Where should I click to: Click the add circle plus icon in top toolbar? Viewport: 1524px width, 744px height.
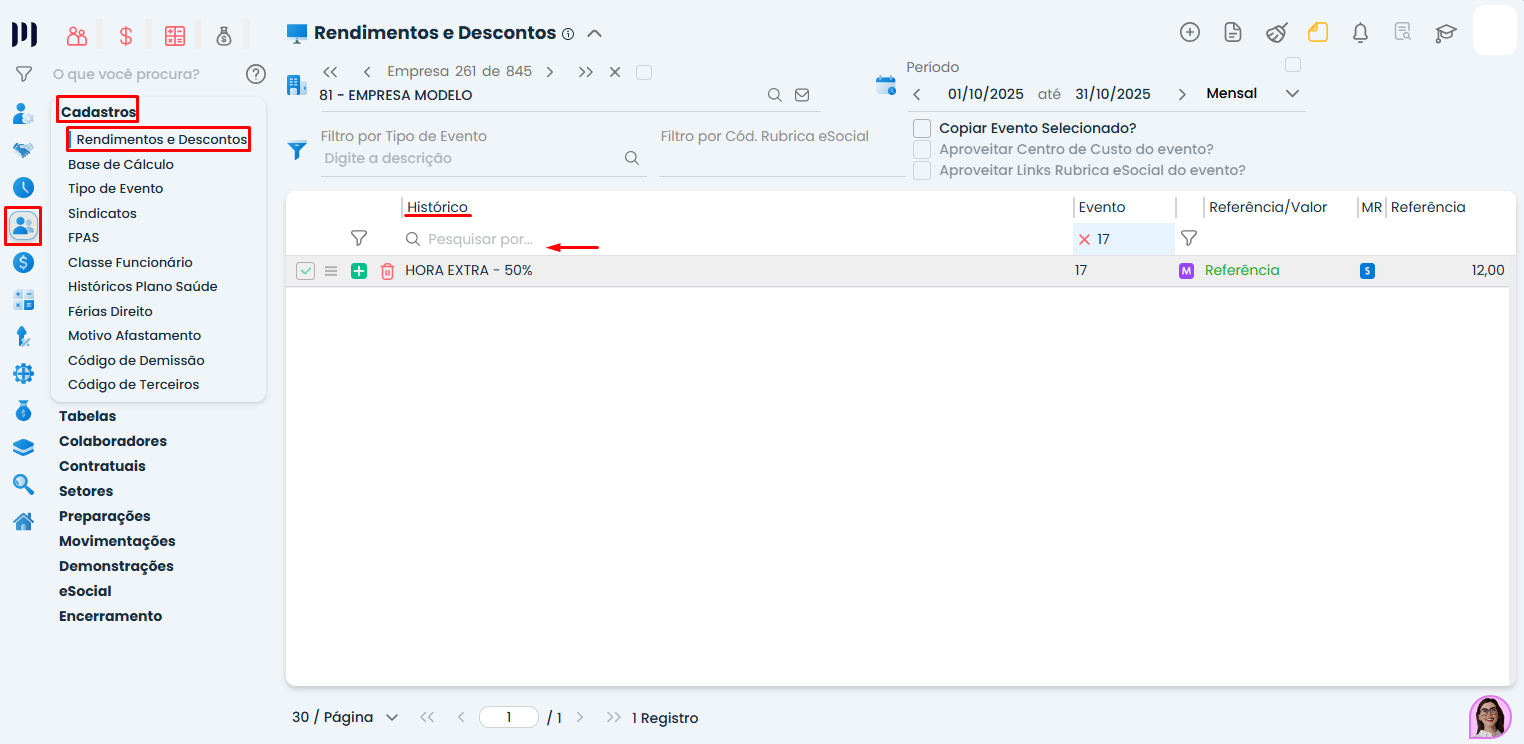[1190, 32]
